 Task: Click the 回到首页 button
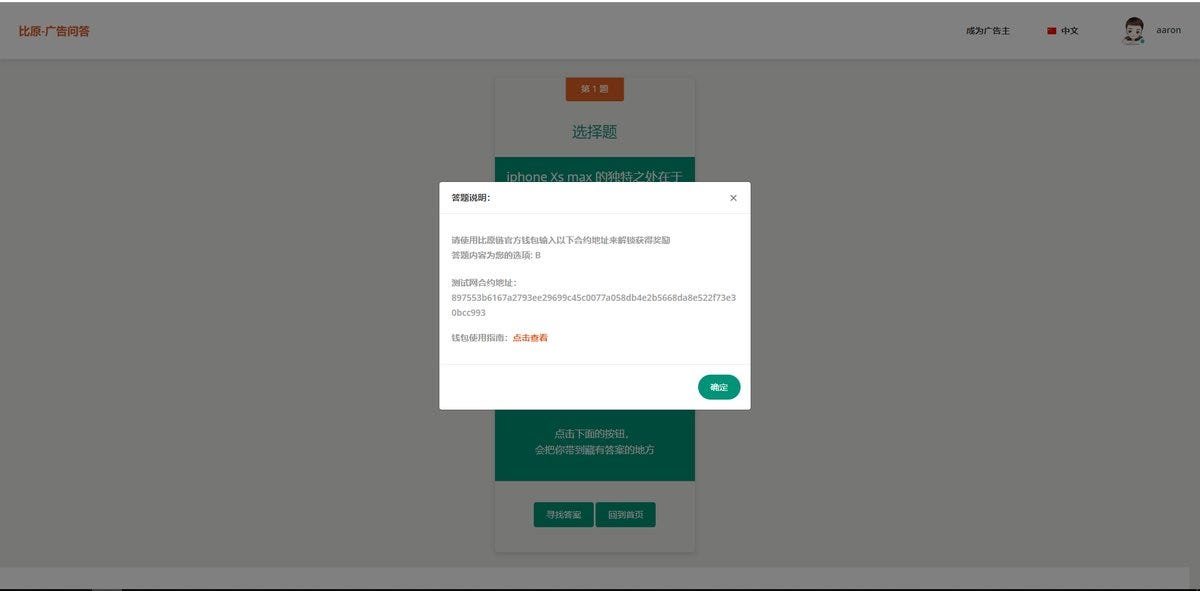[x=625, y=515]
